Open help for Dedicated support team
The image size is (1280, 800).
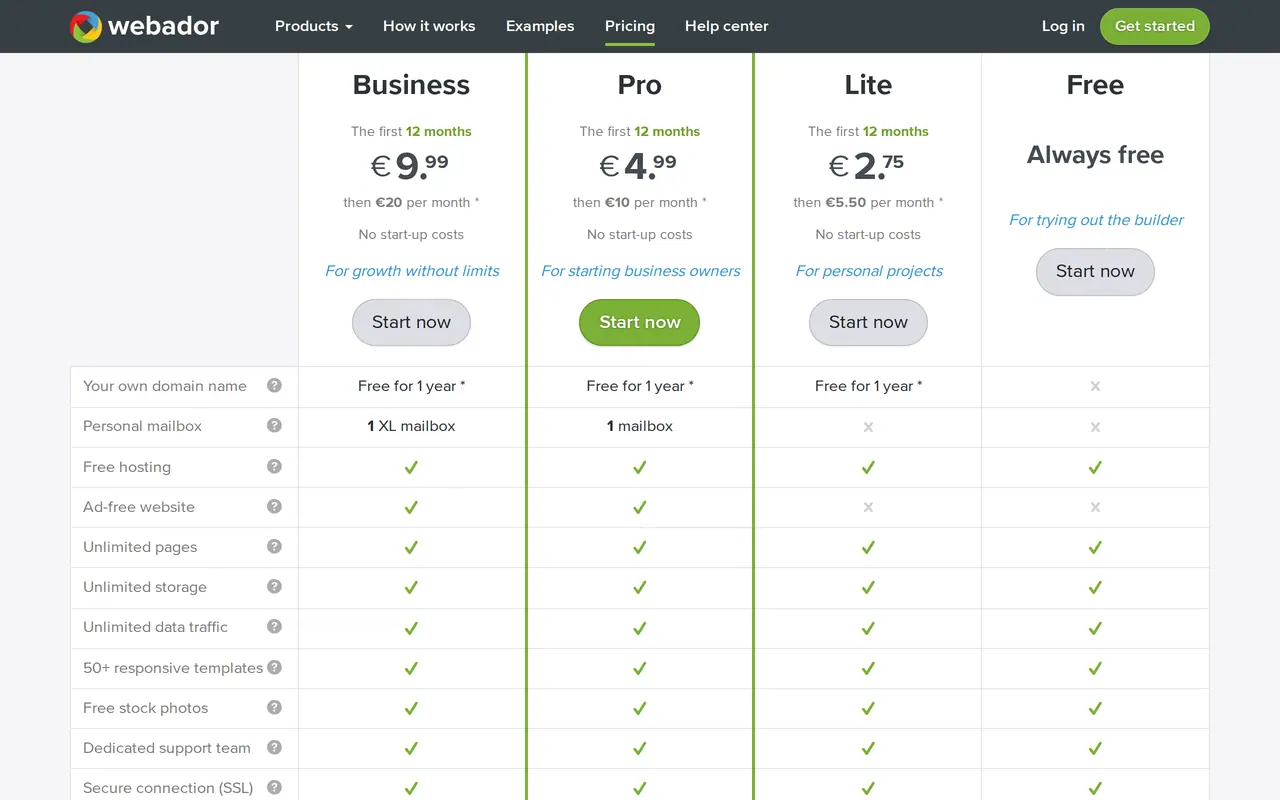[x=274, y=747]
